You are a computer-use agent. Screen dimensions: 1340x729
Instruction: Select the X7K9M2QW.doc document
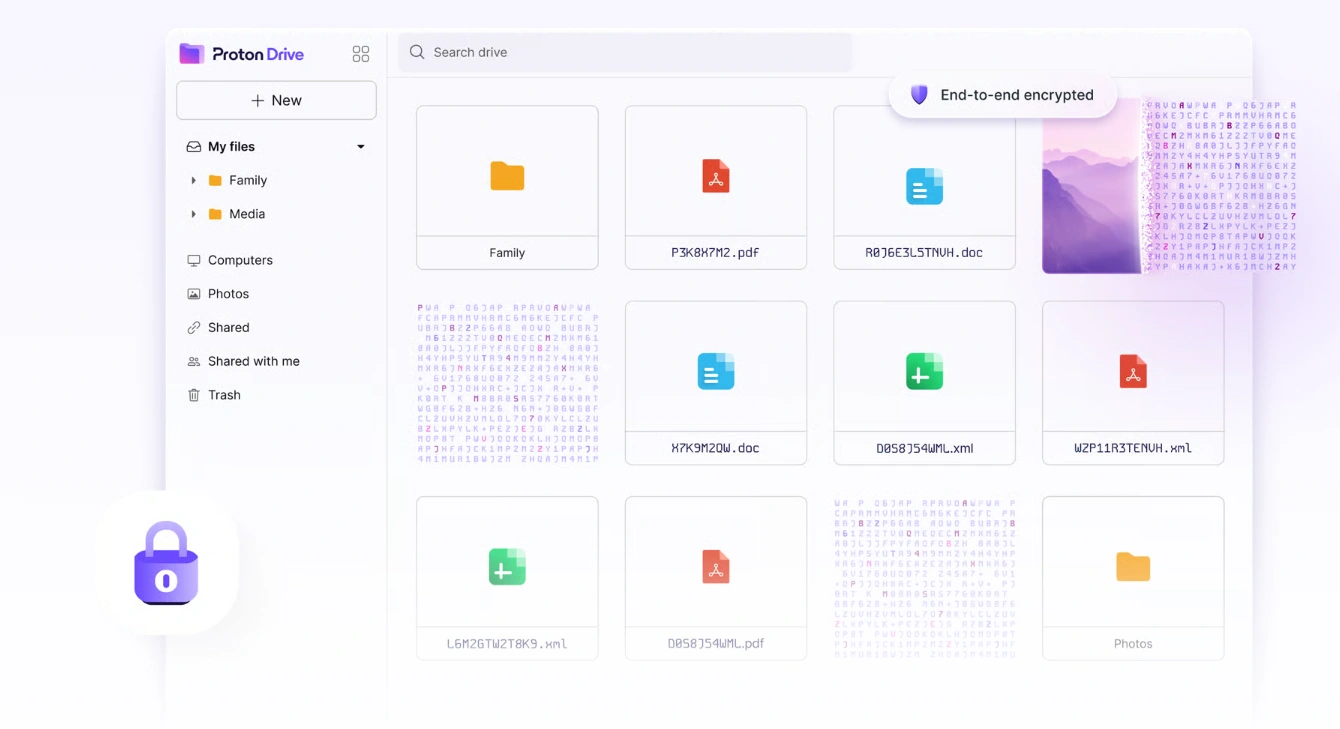click(x=715, y=383)
